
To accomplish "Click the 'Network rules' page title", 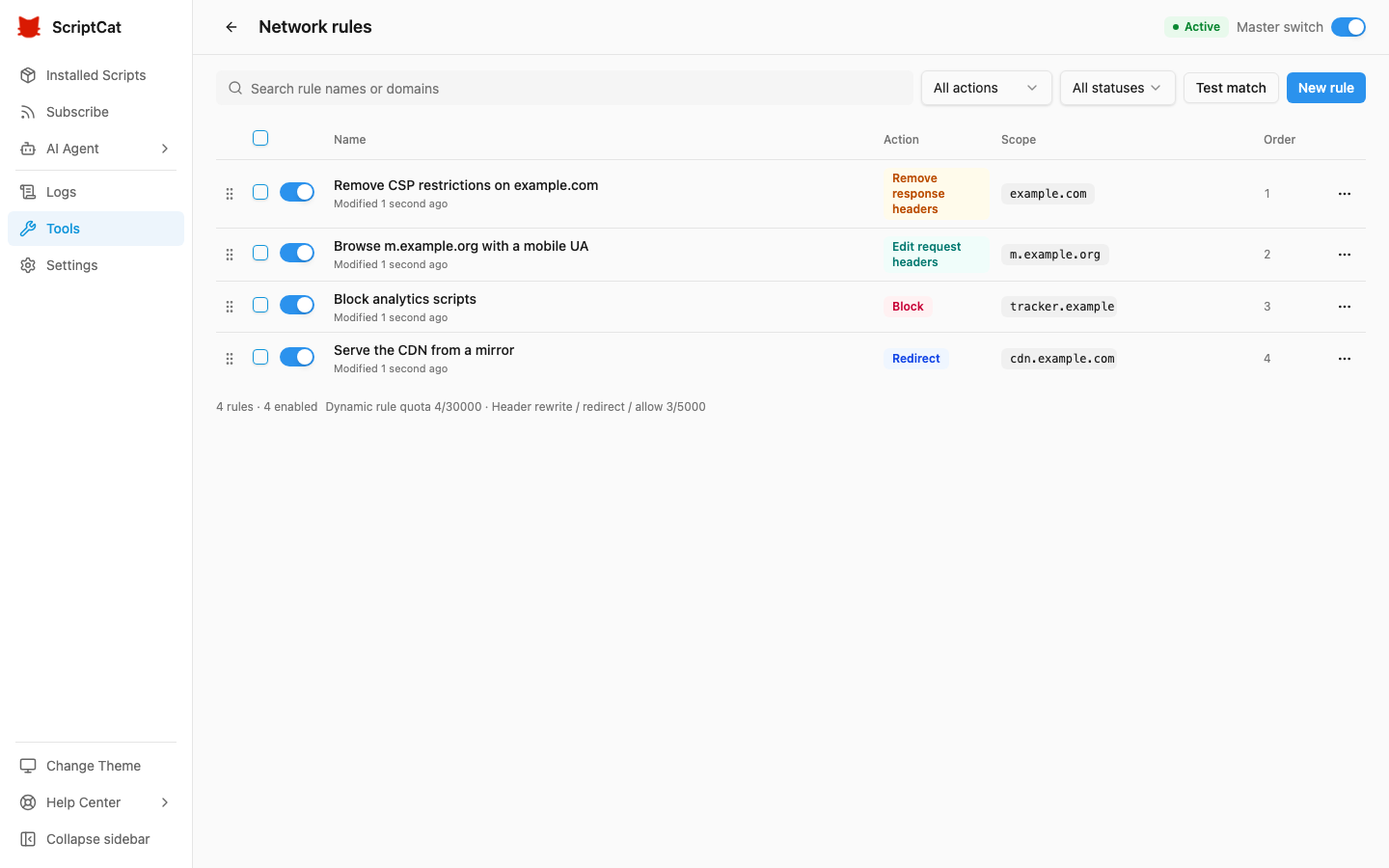I will pyautogui.click(x=315, y=27).
